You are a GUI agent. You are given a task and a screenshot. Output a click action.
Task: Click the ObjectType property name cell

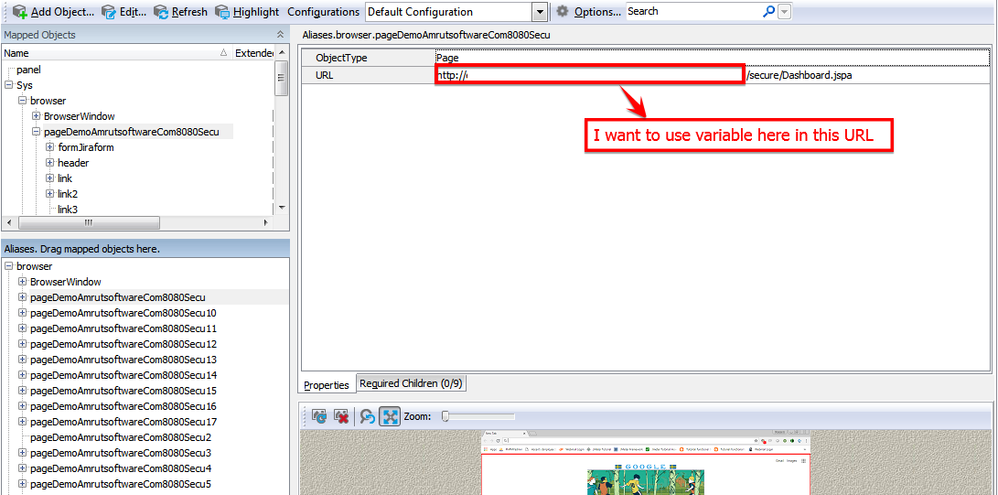click(x=369, y=58)
